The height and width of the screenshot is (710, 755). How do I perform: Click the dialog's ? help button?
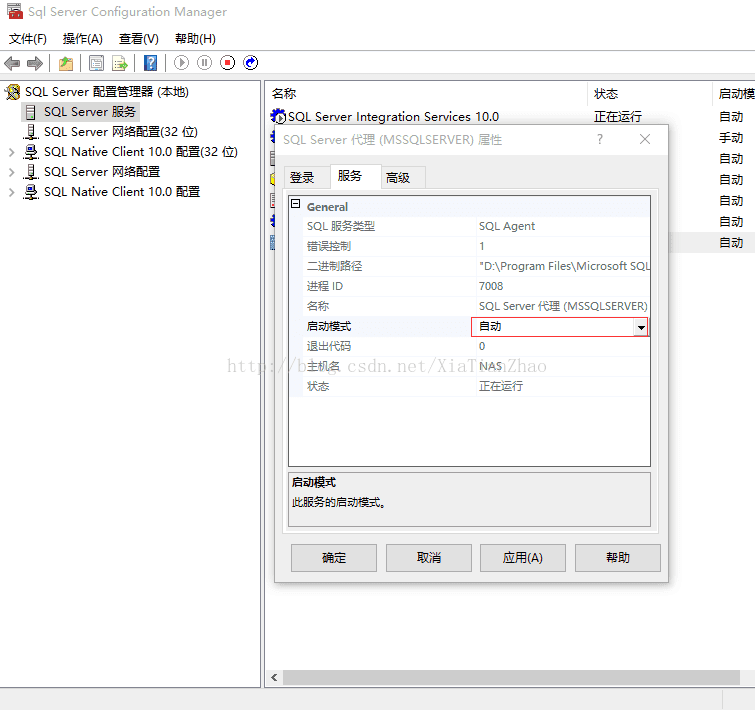tap(599, 140)
